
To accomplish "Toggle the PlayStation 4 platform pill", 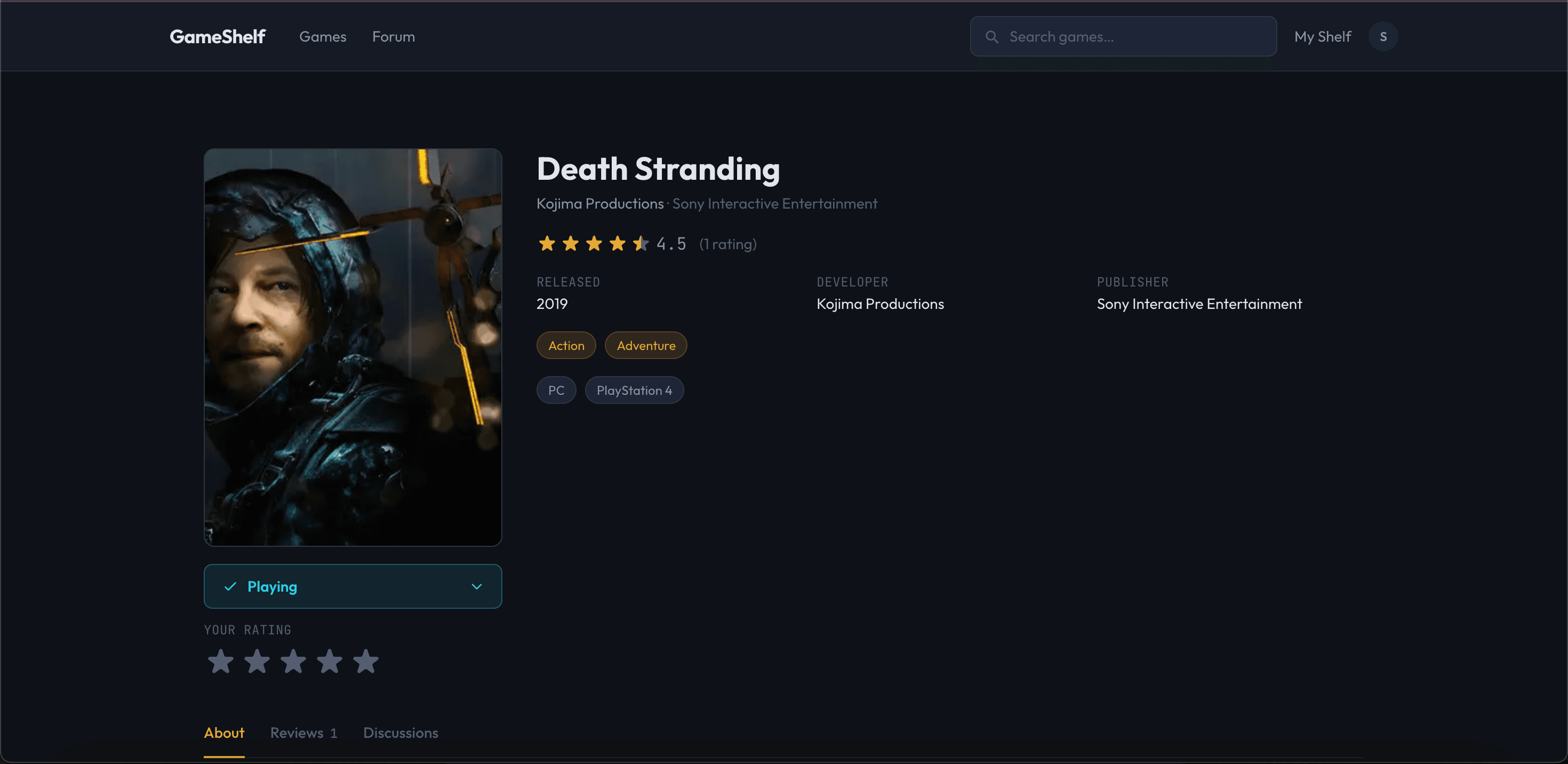I will pyautogui.click(x=634, y=389).
